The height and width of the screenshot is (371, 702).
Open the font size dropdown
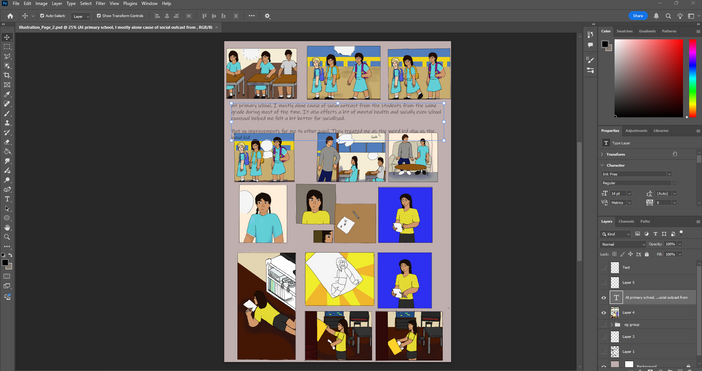[629, 193]
